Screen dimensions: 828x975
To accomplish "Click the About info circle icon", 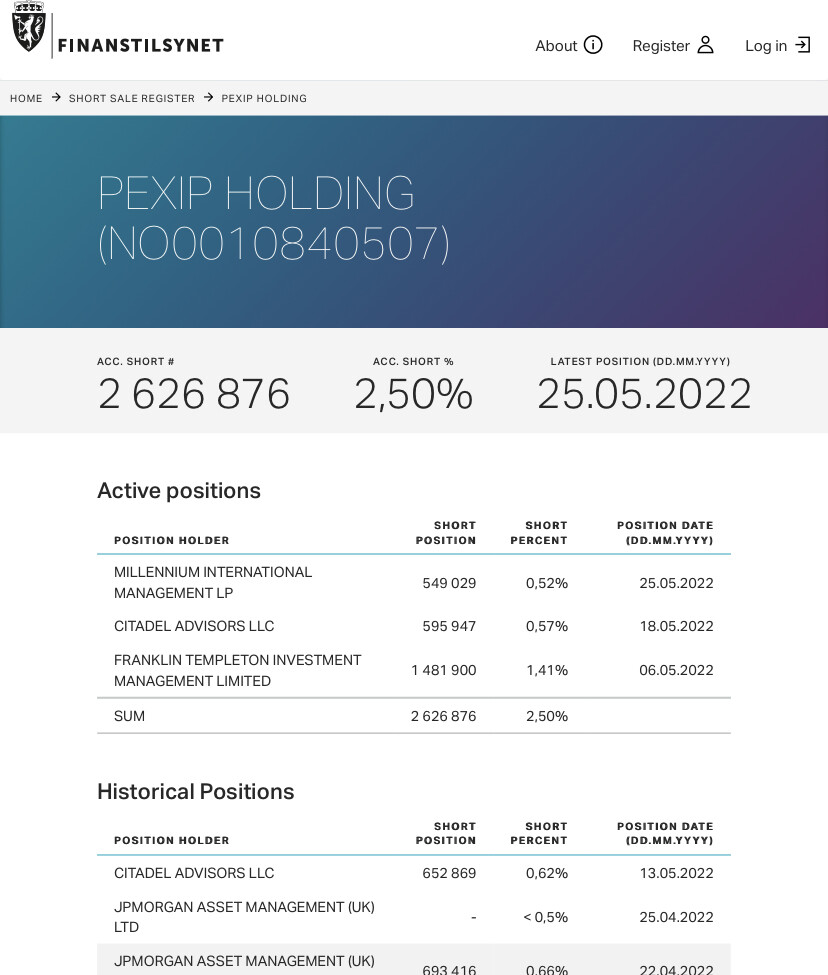I will click(x=593, y=45).
